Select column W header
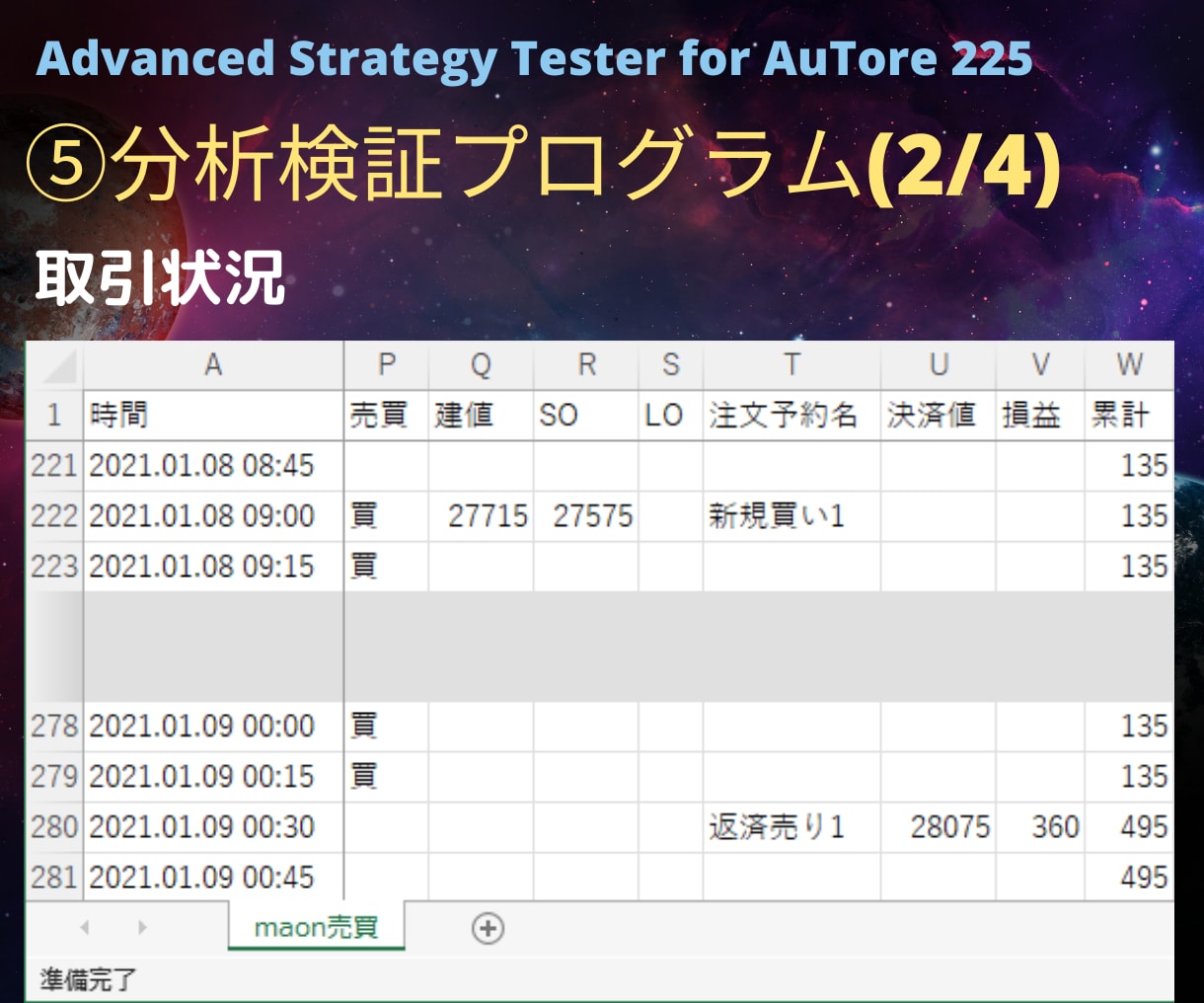 pos(1129,366)
